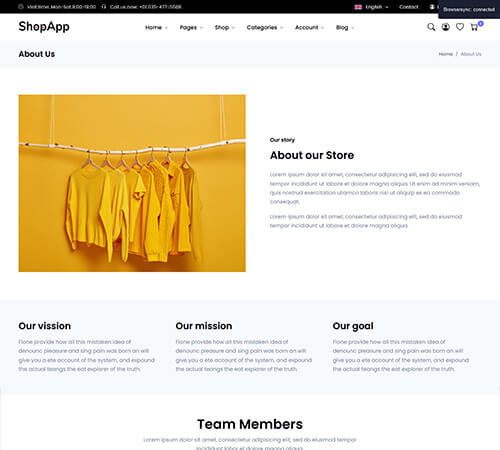
Task: Click the user account profile icon
Action: (445, 27)
